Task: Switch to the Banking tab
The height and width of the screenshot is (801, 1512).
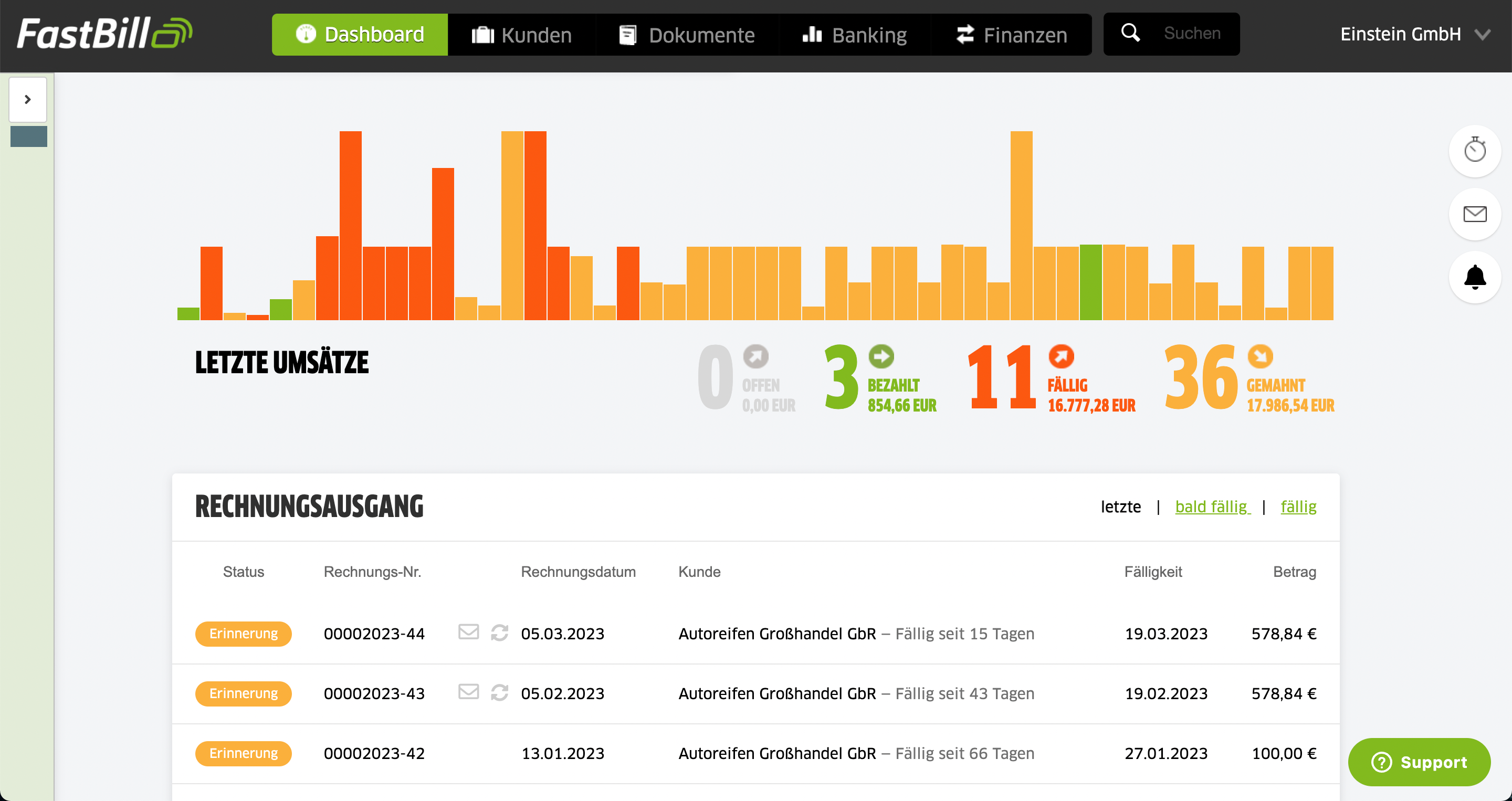Action: pos(854,35)
